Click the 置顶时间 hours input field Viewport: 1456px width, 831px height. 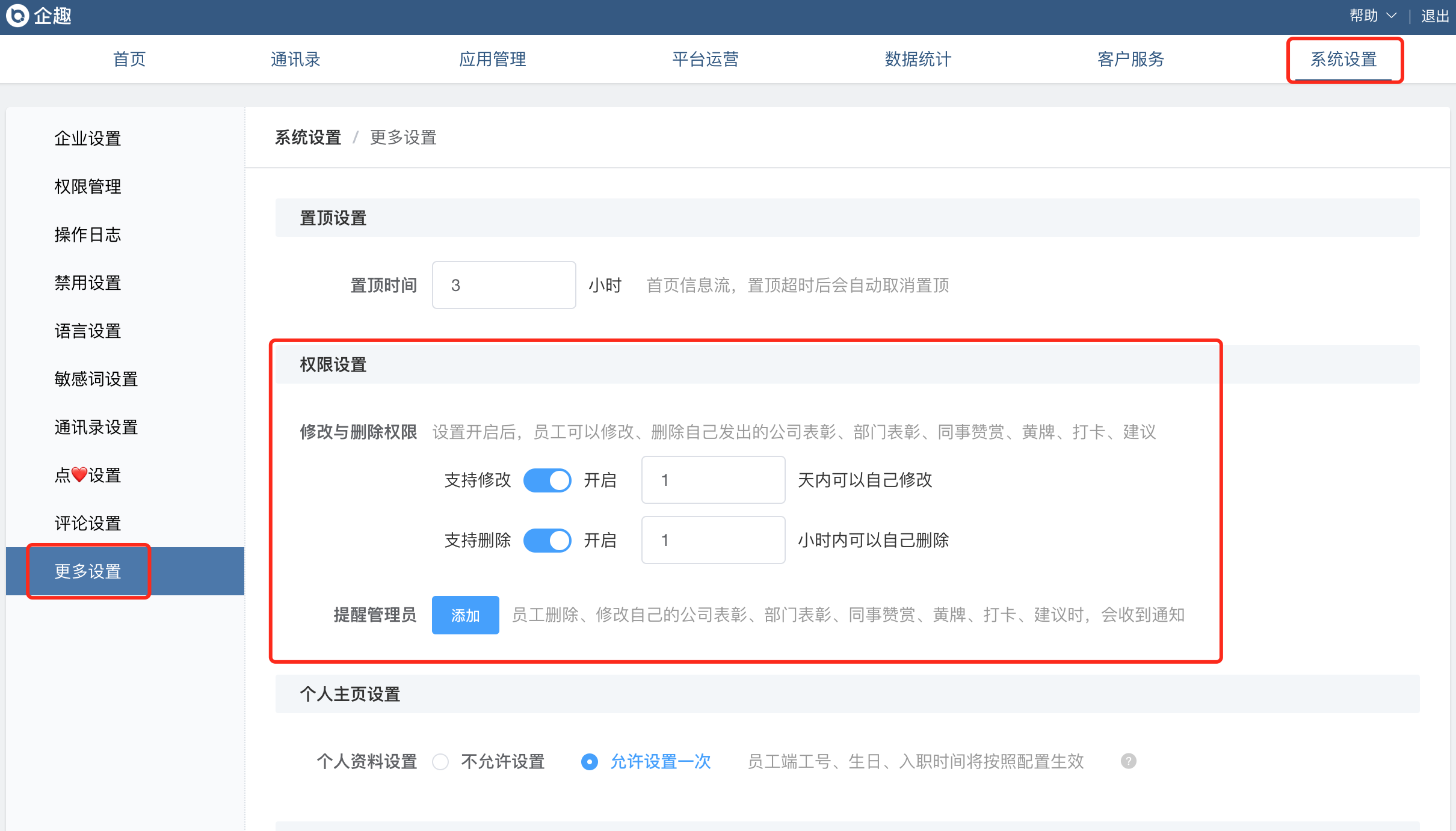tap(504, 285)
